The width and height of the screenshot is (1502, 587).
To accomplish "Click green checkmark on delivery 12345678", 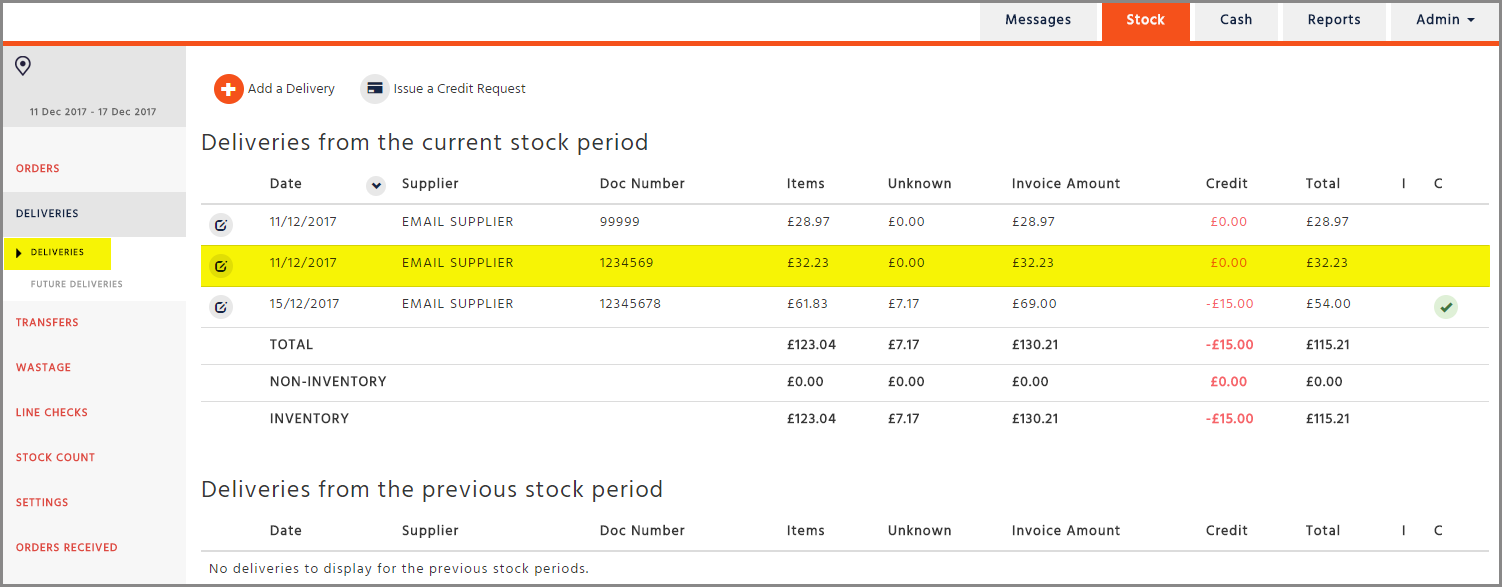I will 1445,307.
